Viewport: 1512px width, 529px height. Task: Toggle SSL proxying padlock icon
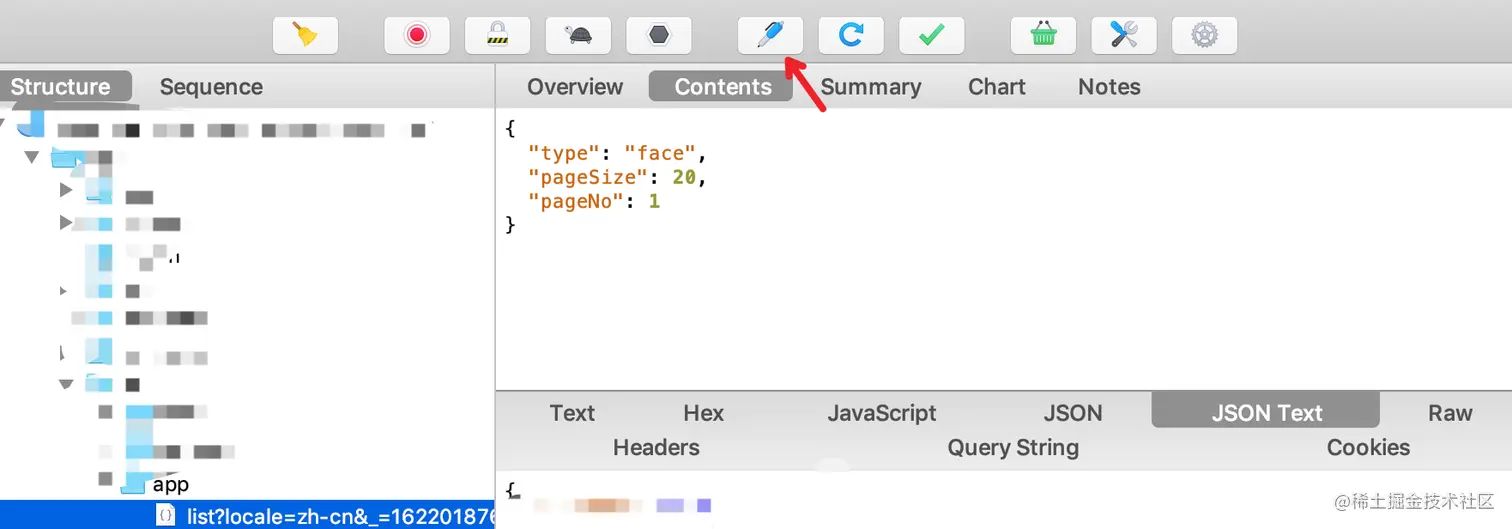(x=497, y=35)
